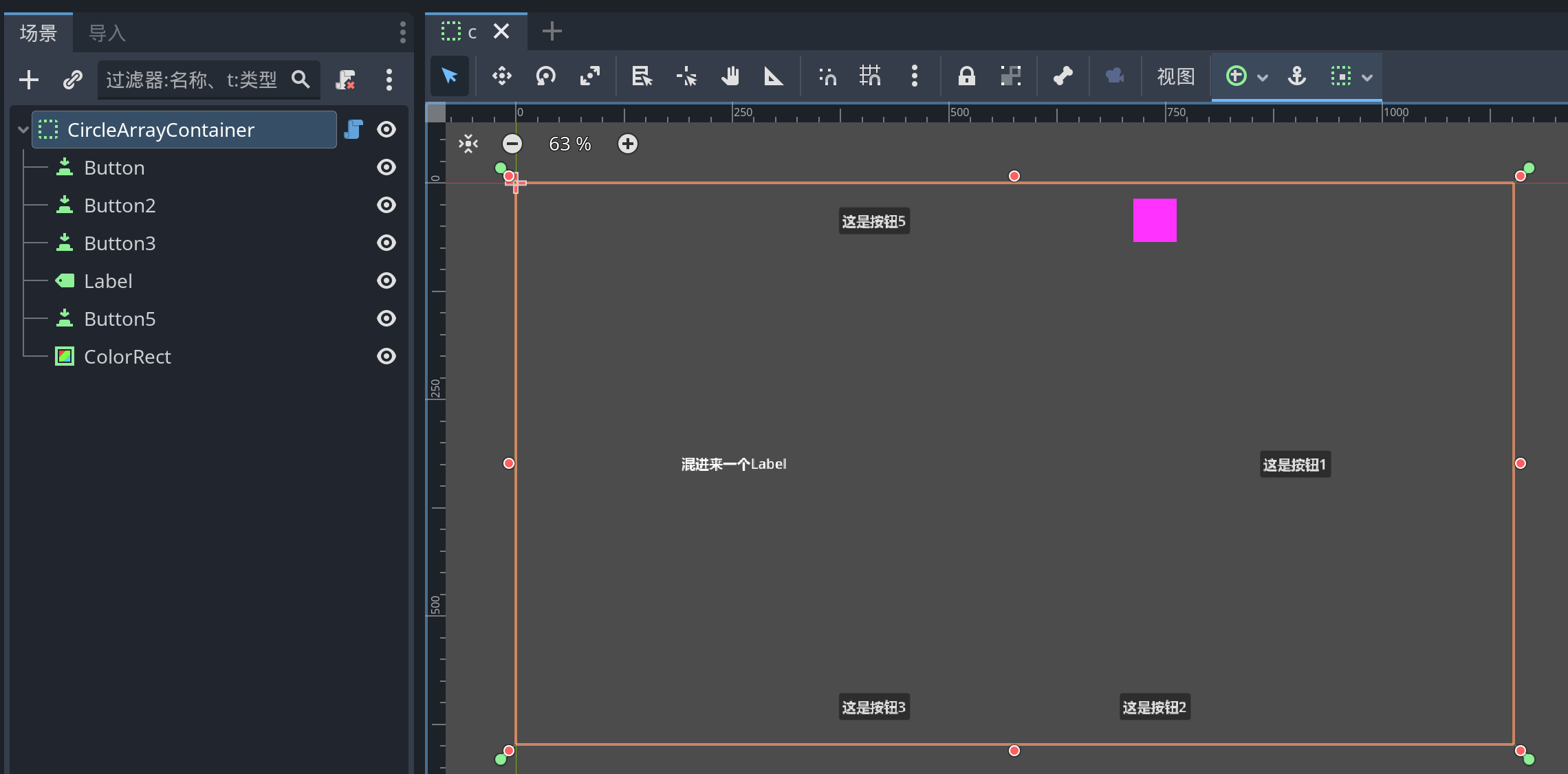
Task: Open skeleton options bone icon
Action: pos(1063,76)
